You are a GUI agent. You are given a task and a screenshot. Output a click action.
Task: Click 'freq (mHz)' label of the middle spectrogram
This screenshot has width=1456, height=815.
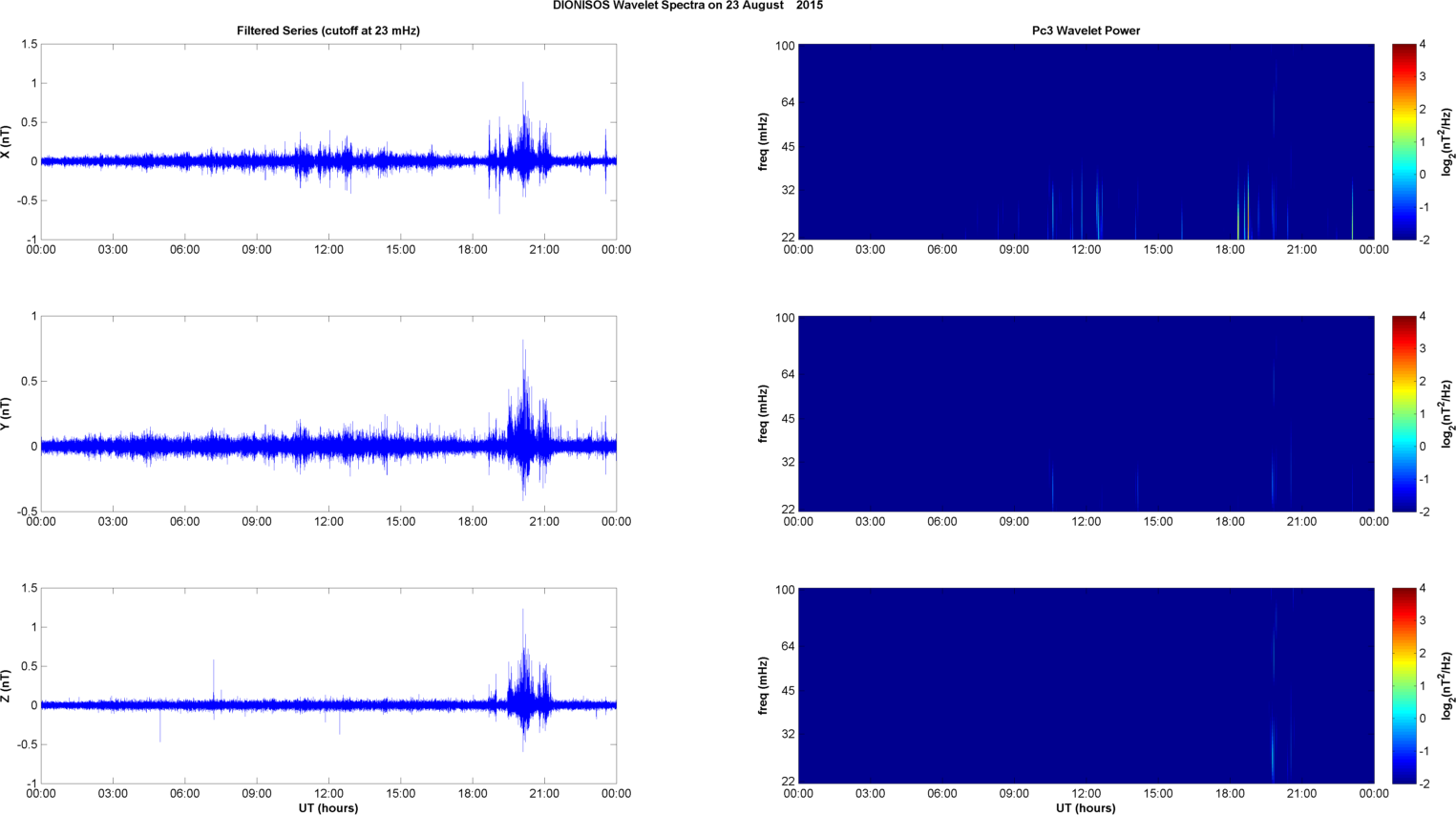click(x=764, y=413)
